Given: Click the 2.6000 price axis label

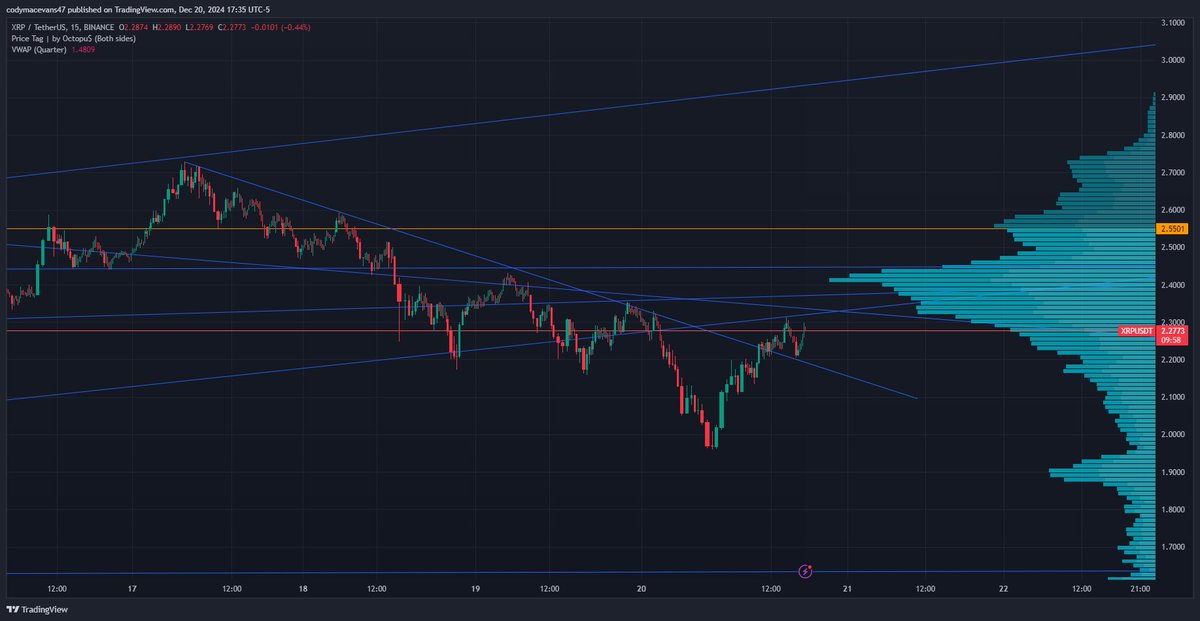Looking at the screenshot, I should pos(1174,210).
